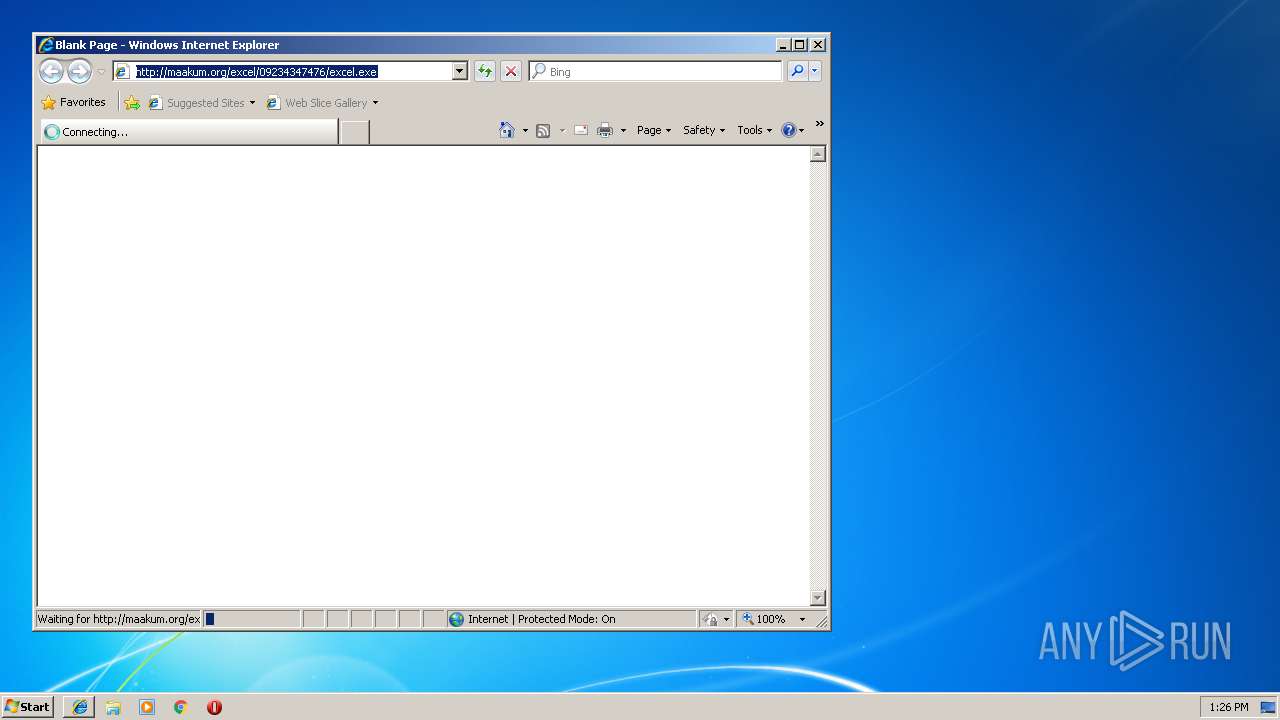Image resolution: width=1280 pixels, height=720 pixels.
Task: Open the recent pages dropdown arrow
Action: 101,72
